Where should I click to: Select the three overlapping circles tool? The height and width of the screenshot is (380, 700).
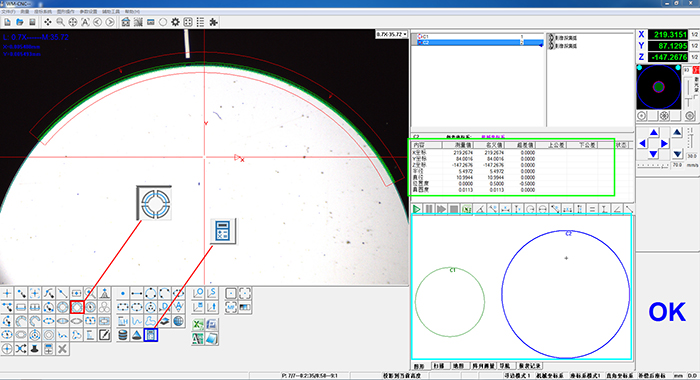coord(104,307)
